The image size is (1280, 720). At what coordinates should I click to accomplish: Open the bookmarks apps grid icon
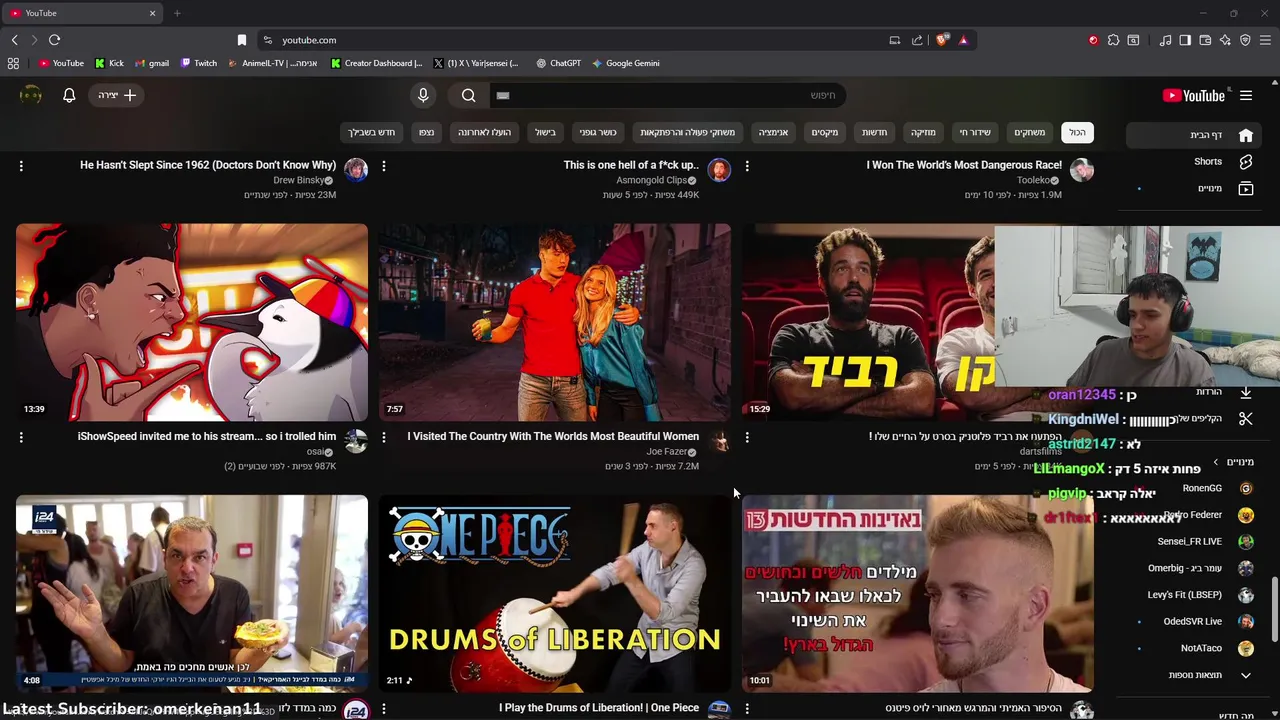(13, 63)
